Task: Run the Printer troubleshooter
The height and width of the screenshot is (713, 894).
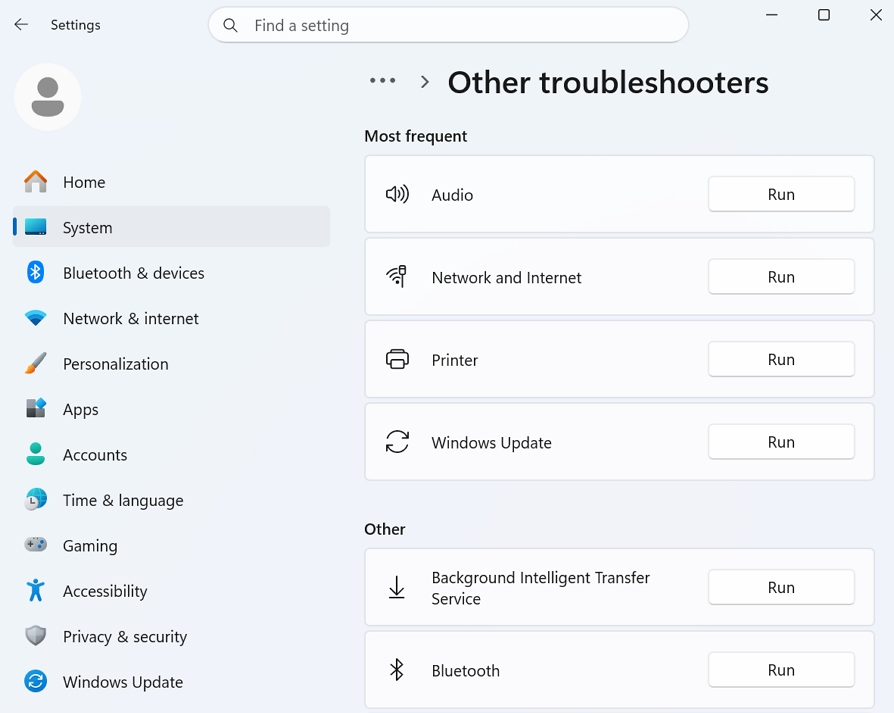Action: tap(780, 360)
